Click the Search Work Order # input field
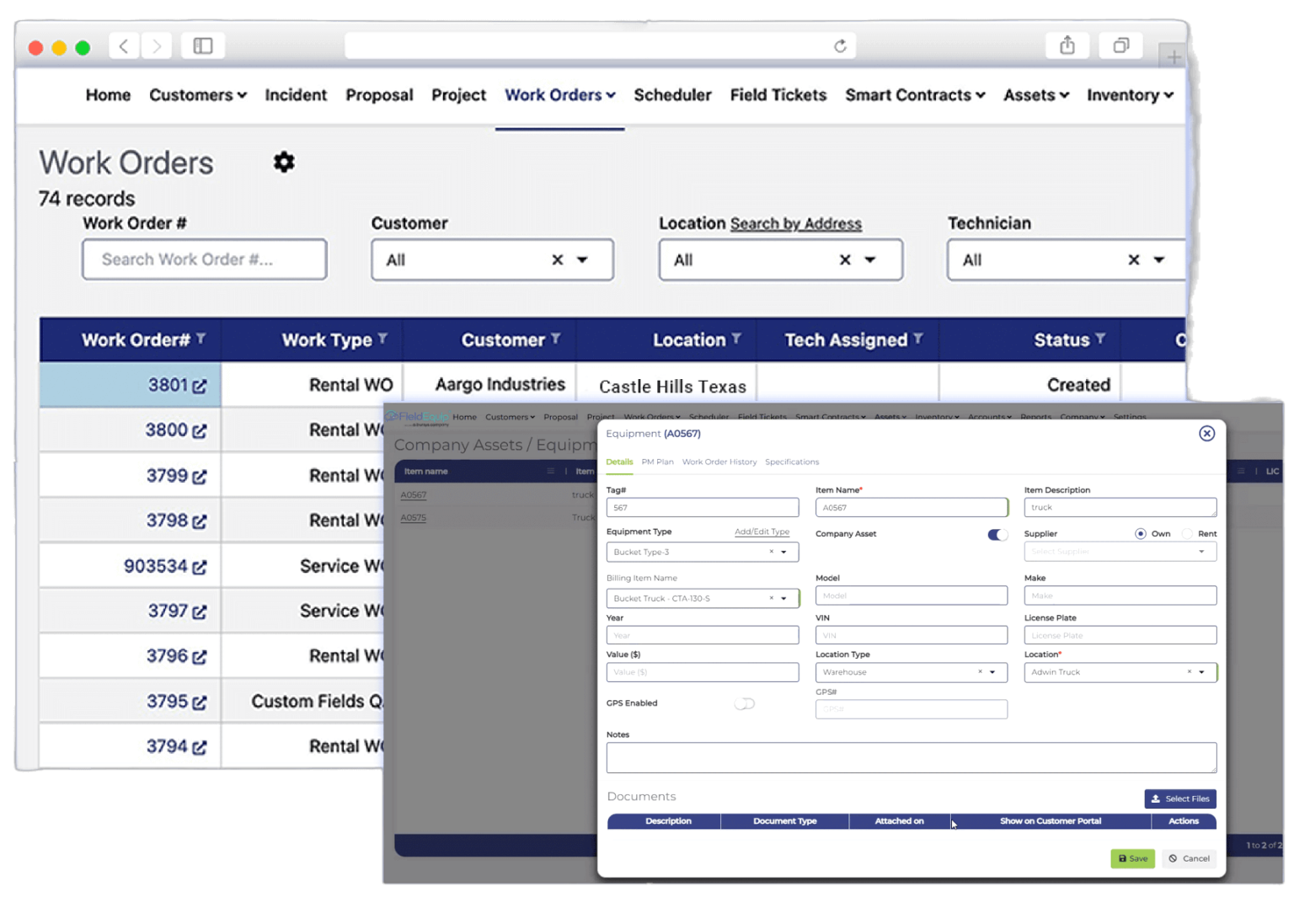 204,259
